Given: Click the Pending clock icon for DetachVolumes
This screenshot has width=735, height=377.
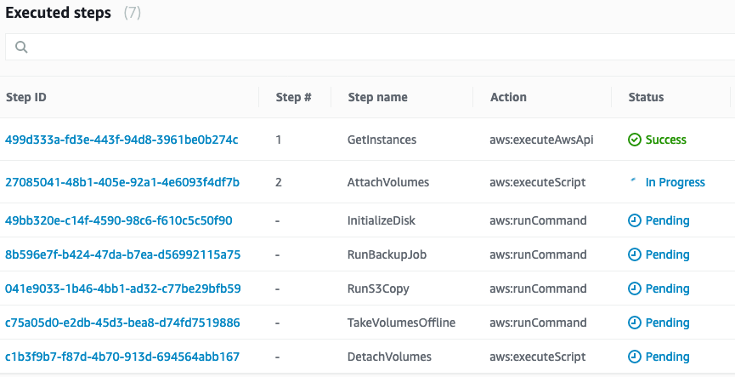Looking at the screenshot, I should pyautogui.click(x=634, y=357).
